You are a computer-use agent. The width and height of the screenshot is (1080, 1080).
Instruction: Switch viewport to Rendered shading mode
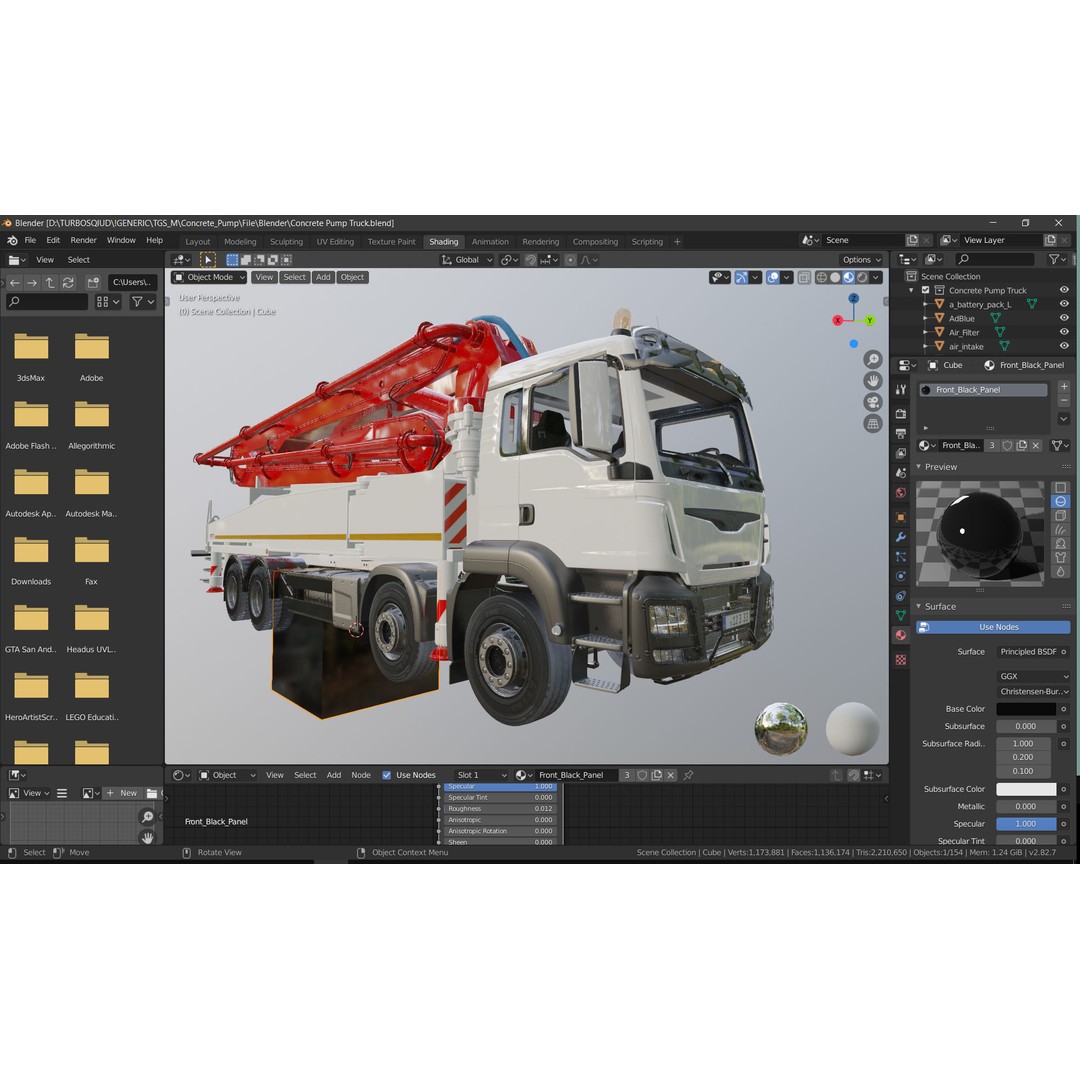point(862,277)
